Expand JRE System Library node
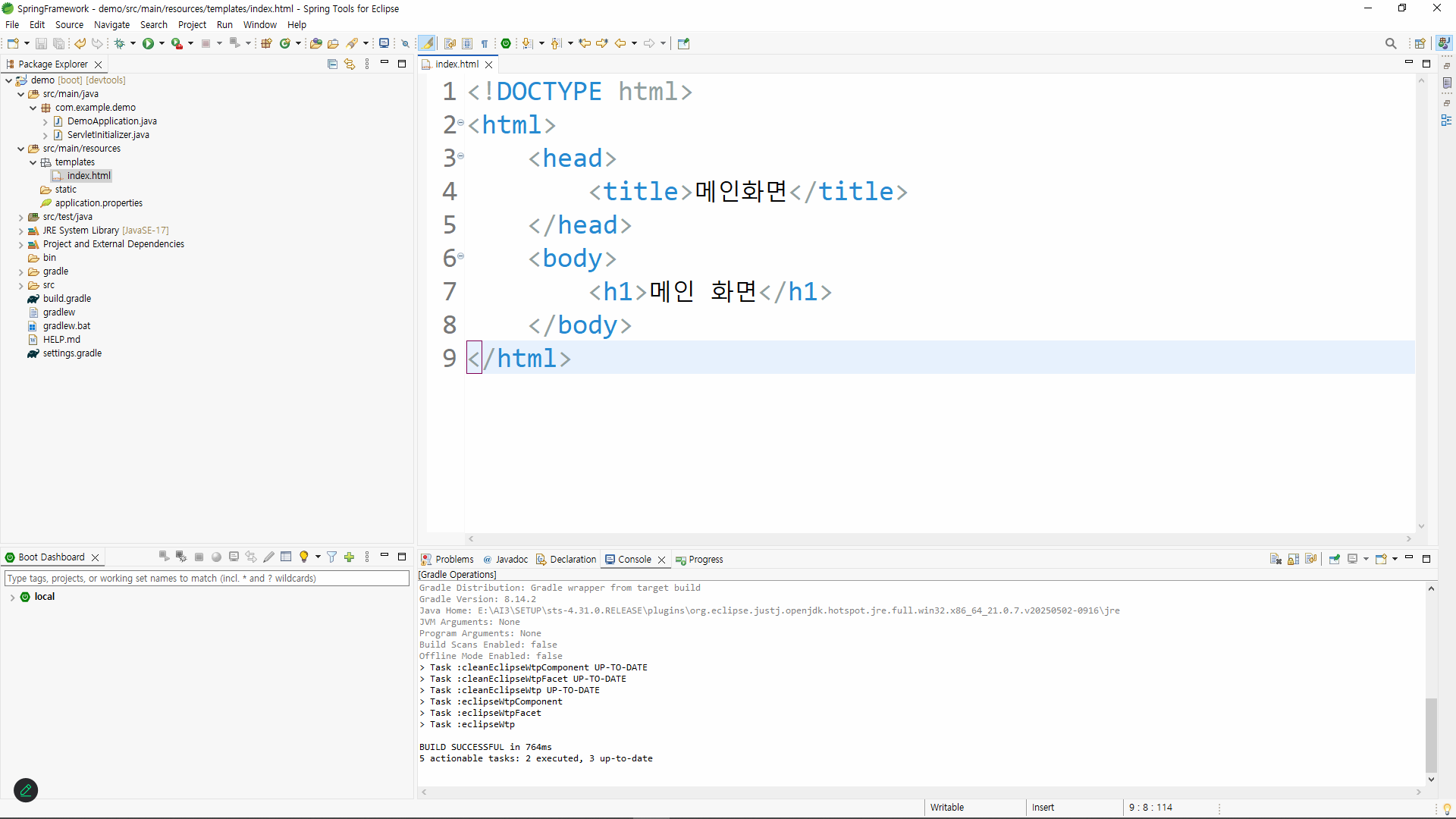Viewport: 1456px width, 819px height. [21, 231]
